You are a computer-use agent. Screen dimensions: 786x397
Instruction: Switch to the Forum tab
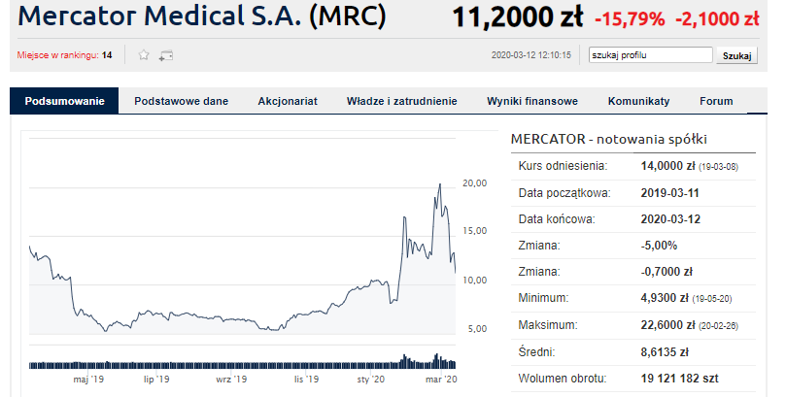point(716,101)
